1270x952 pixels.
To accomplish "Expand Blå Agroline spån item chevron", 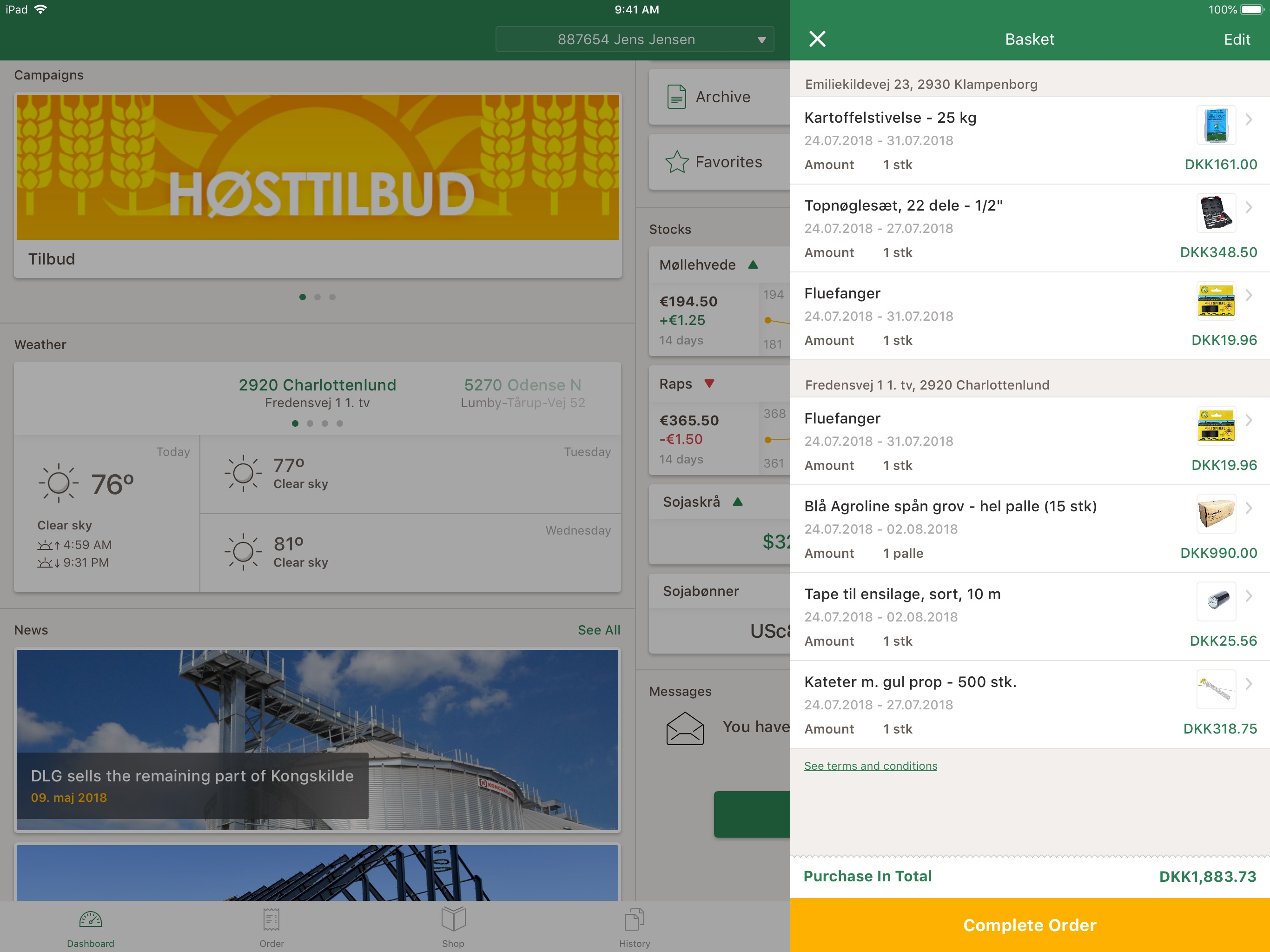I will point(1249,508).
